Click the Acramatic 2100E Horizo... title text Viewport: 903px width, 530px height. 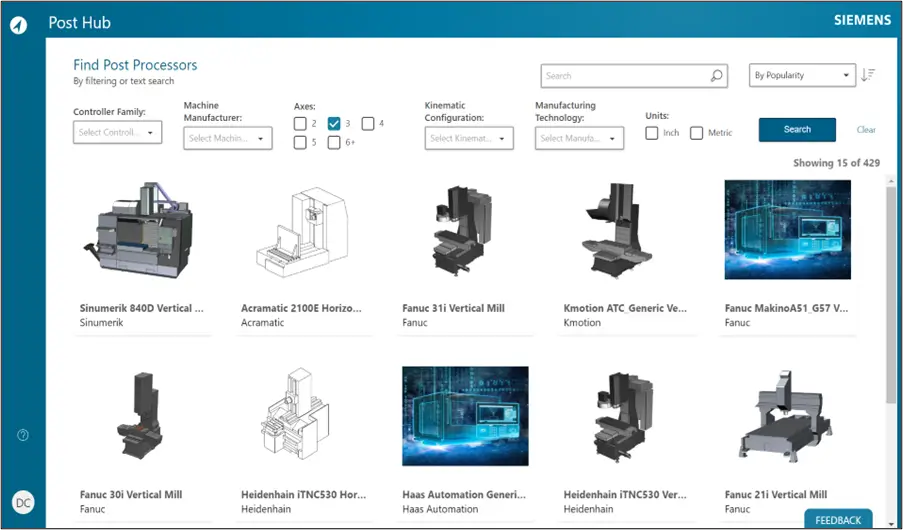(301, 308)
